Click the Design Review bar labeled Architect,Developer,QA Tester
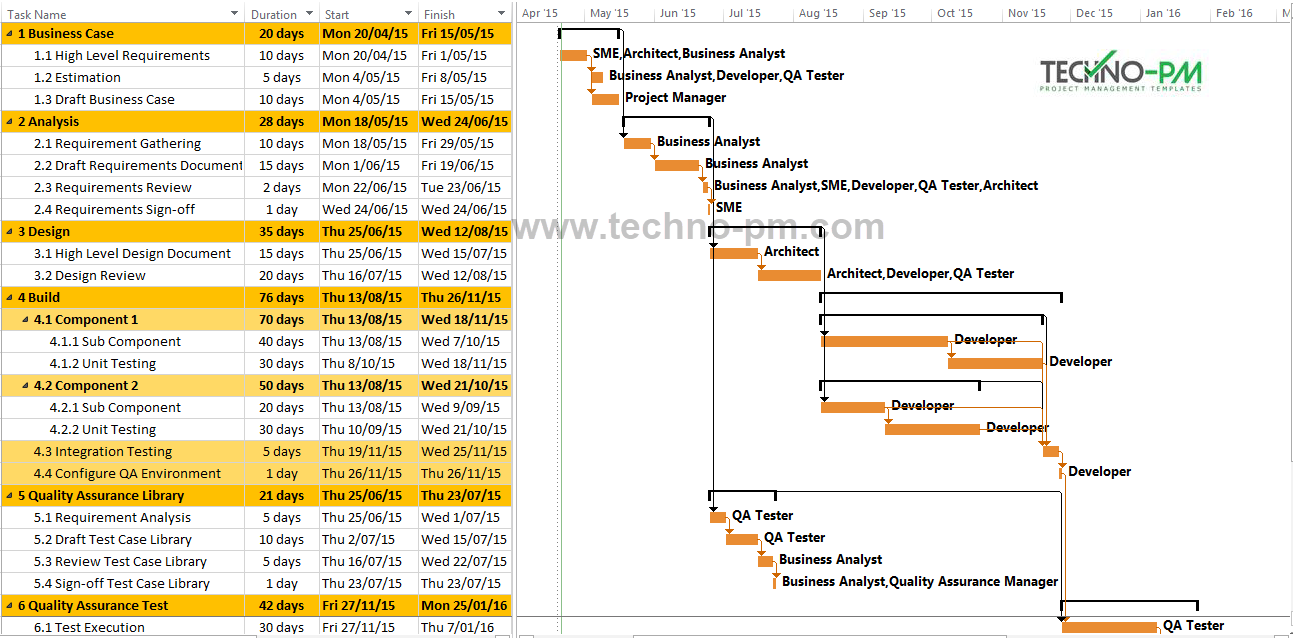Screen dimensions: 1293x638 coord(789,275)
